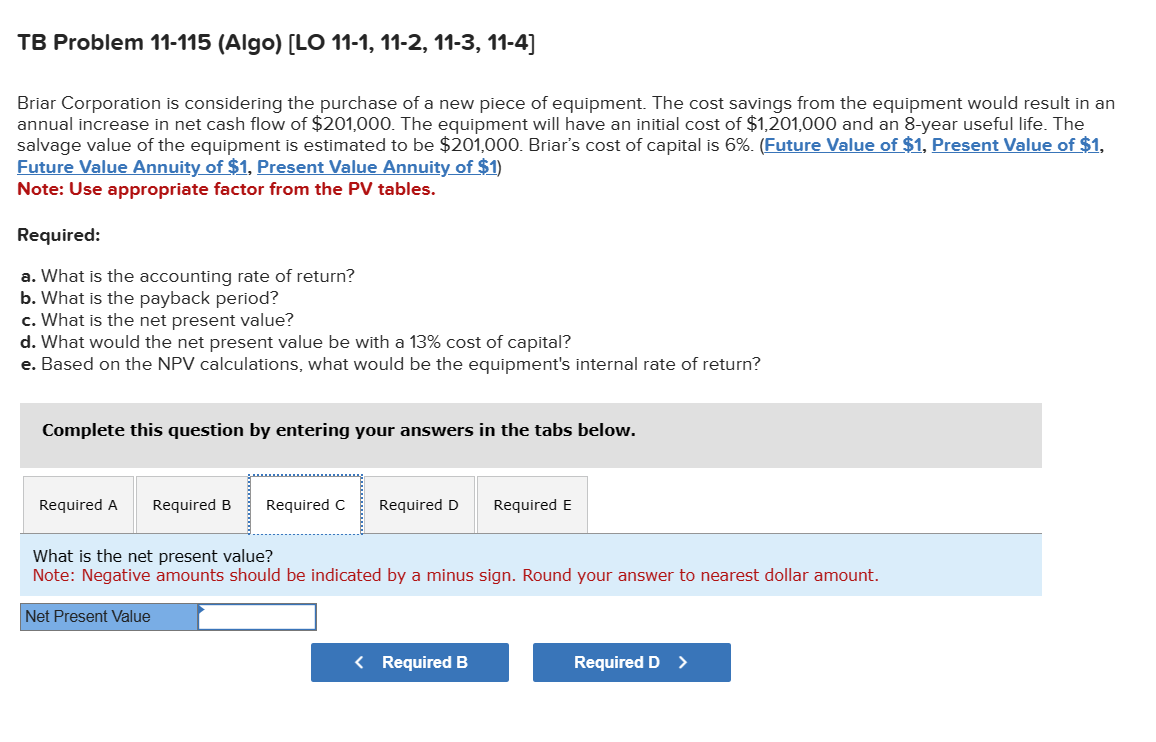Open the Present Value of $1 table link

click(1015, 145)
